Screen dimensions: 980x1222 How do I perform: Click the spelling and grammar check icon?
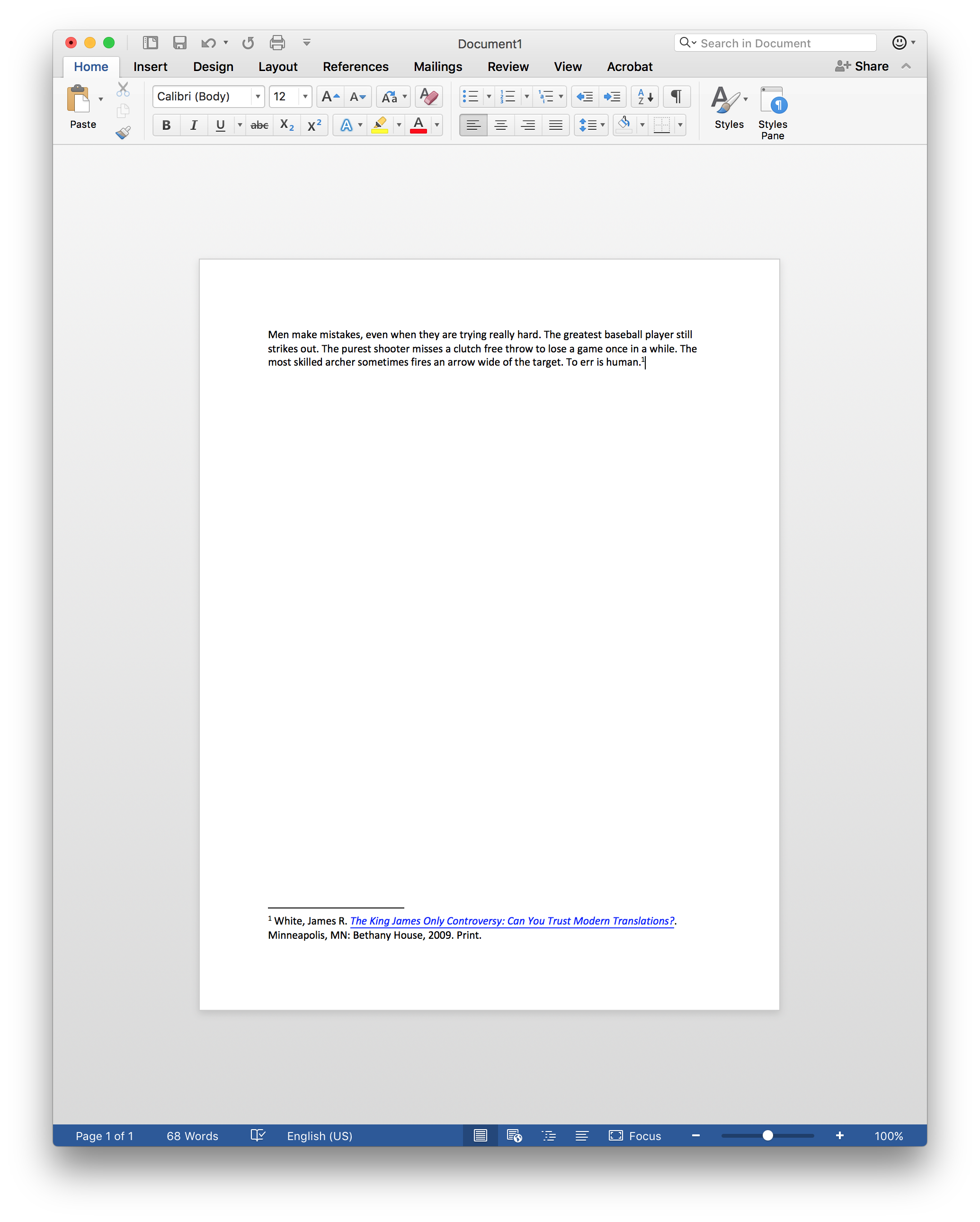coord(258,1135)
